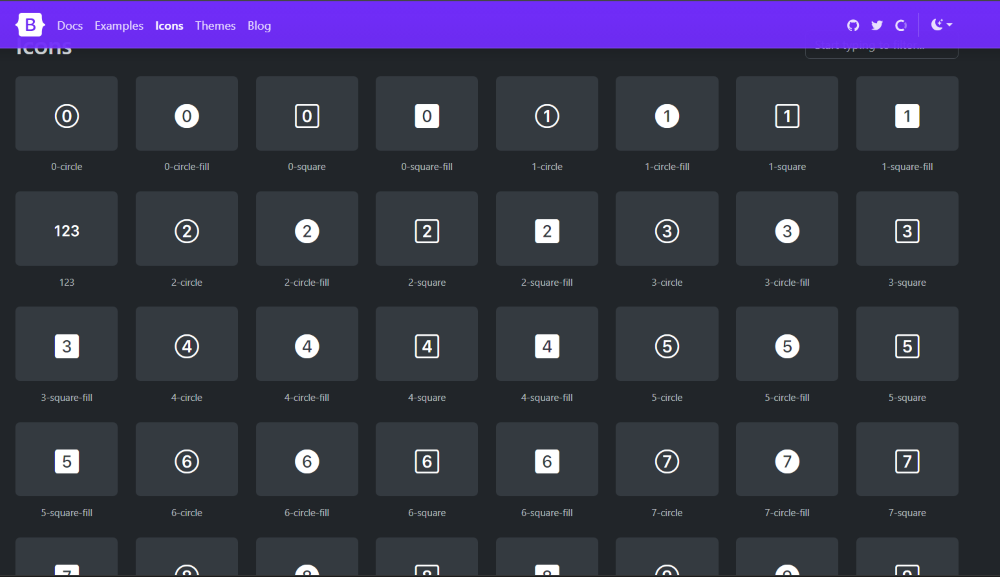The width and height of the screenshot is (1000, 577).
Task: Click the '6-square' label text
Action: 427,513
